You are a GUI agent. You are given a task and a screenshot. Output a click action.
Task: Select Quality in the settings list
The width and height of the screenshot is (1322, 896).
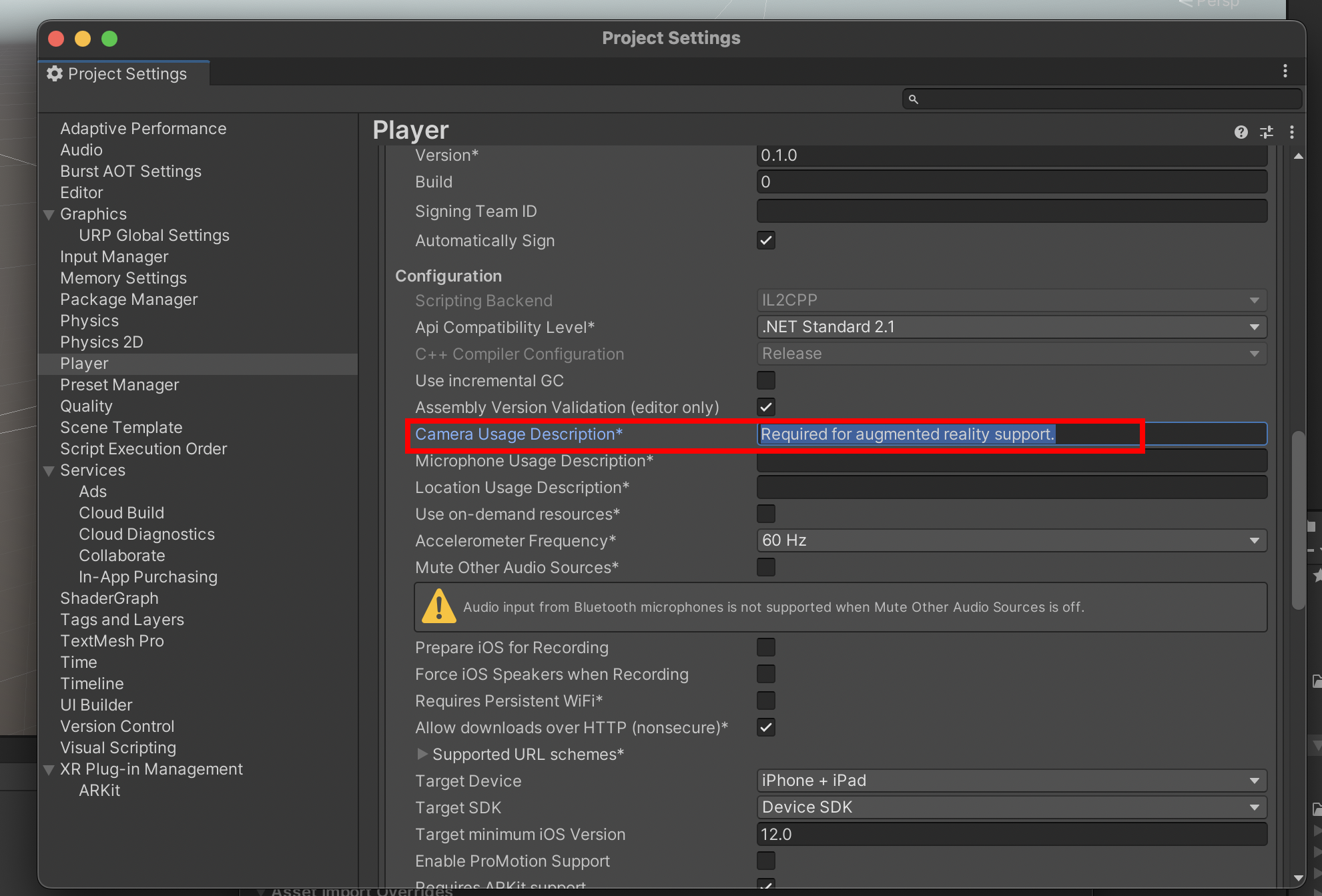[86, 406]
